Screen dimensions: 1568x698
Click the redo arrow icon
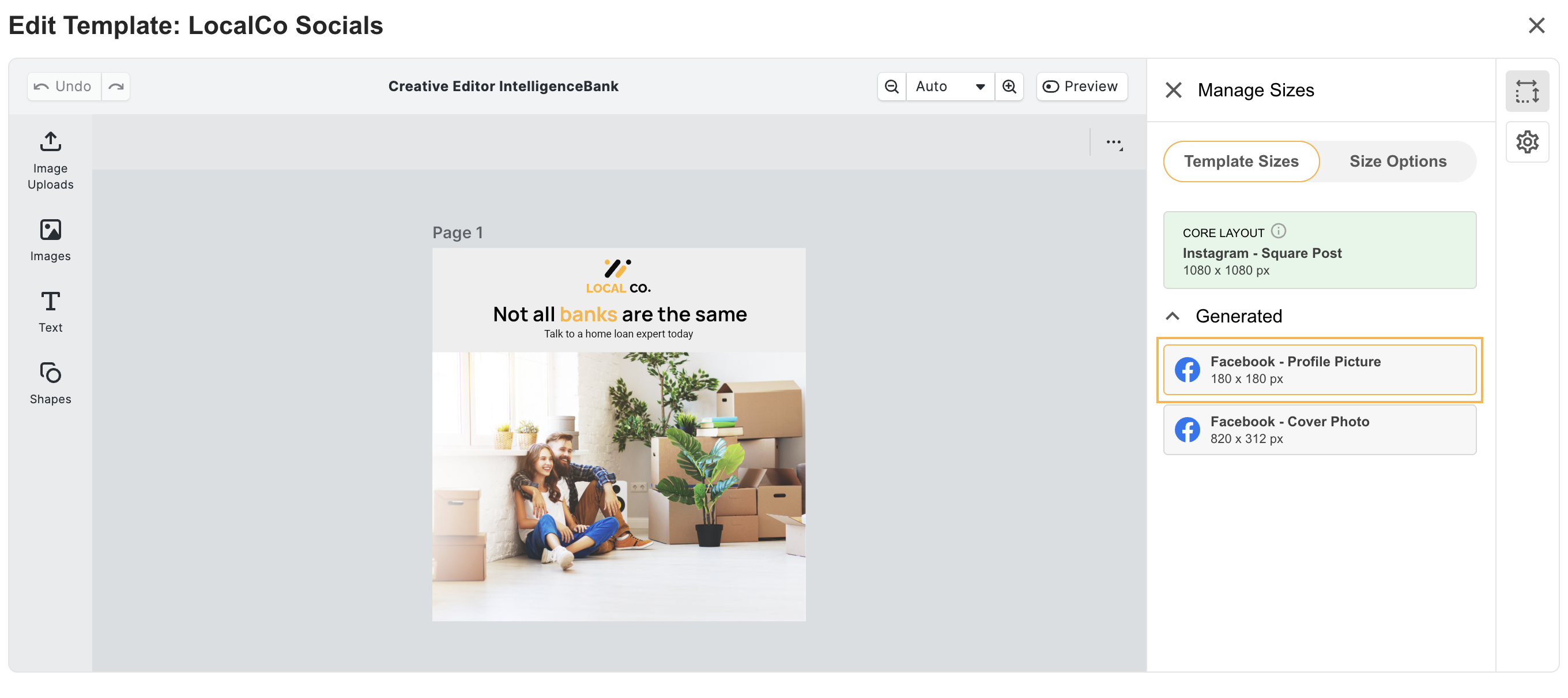(x=116, y=87)
